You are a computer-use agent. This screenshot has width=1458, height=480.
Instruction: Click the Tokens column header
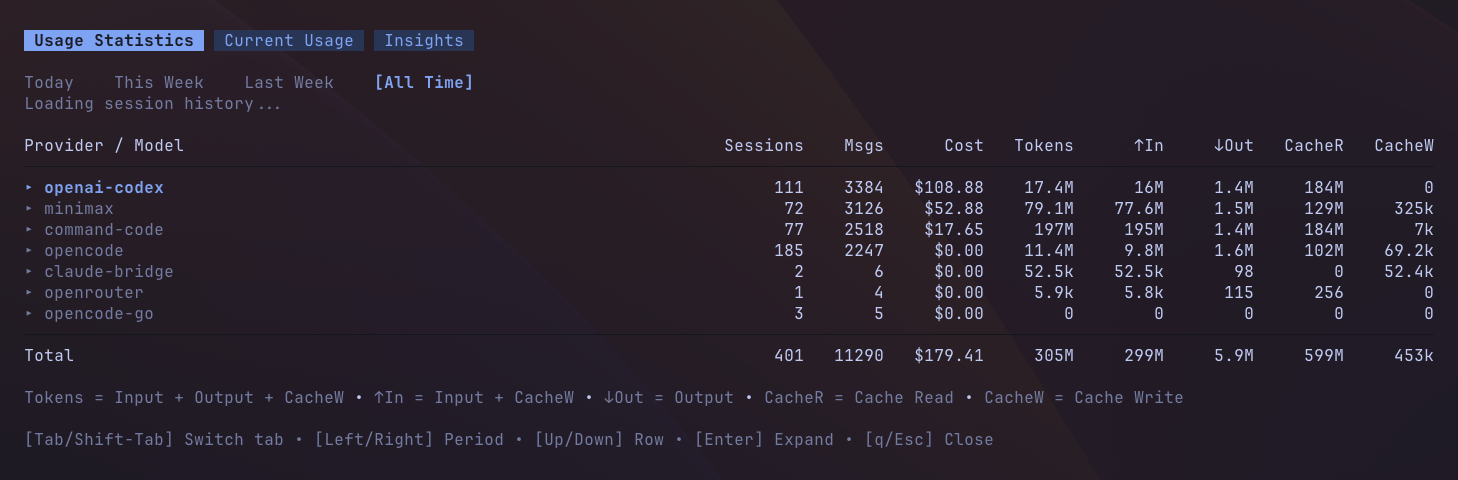(1044, 146)
